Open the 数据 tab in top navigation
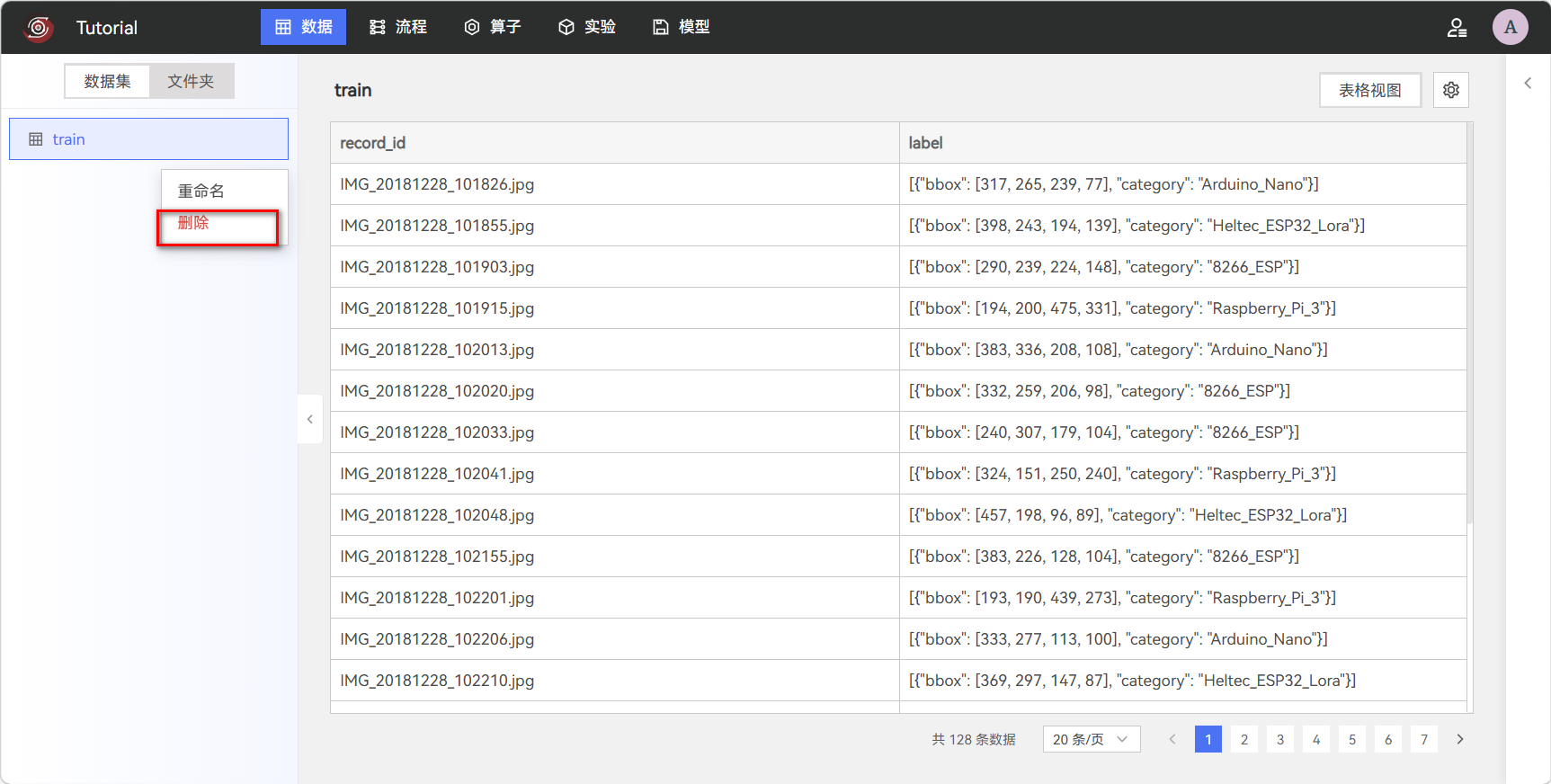1551x784 pixels. 303,27
